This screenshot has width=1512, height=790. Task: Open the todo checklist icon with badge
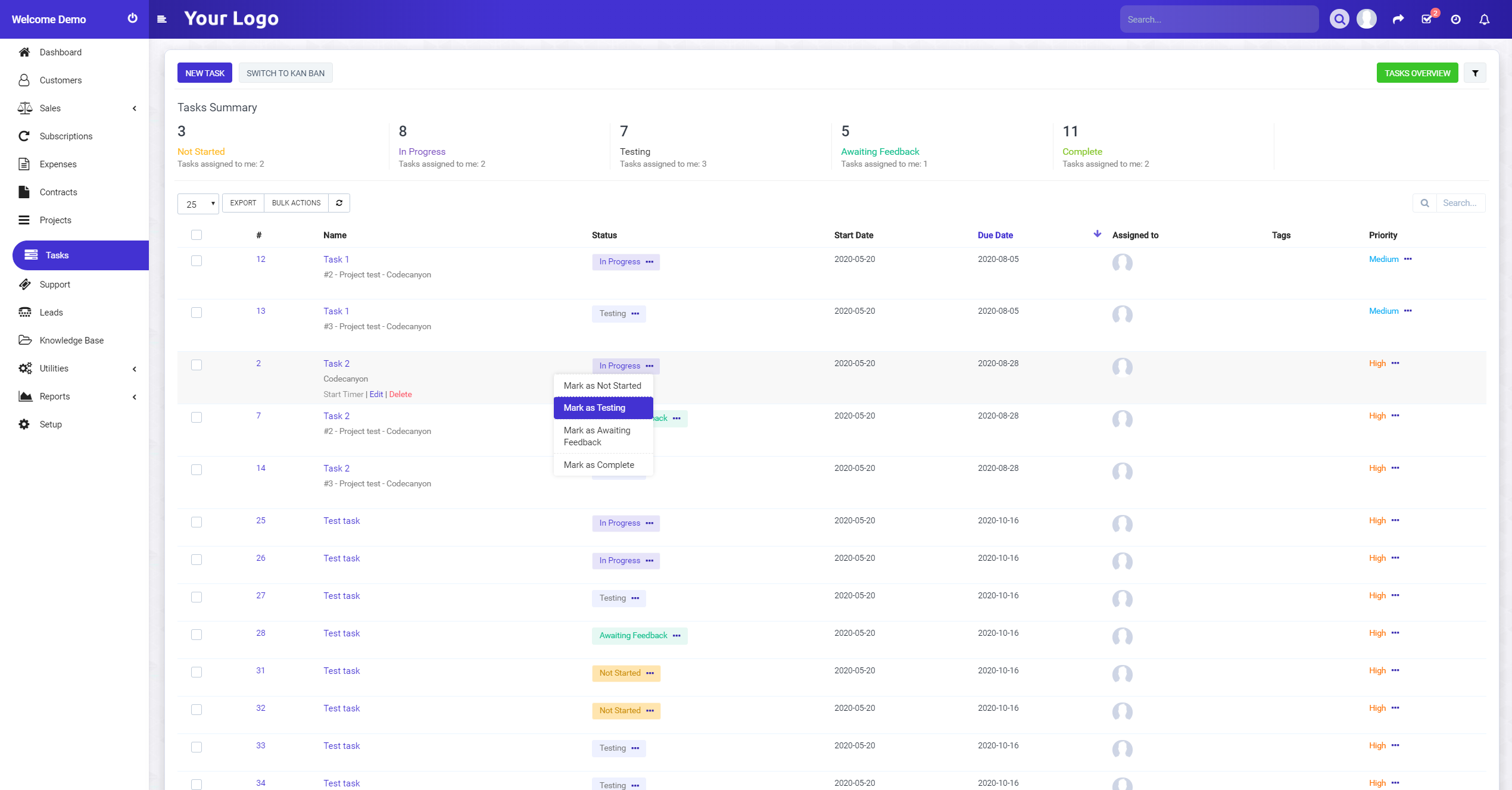[x=1427, y=18]
